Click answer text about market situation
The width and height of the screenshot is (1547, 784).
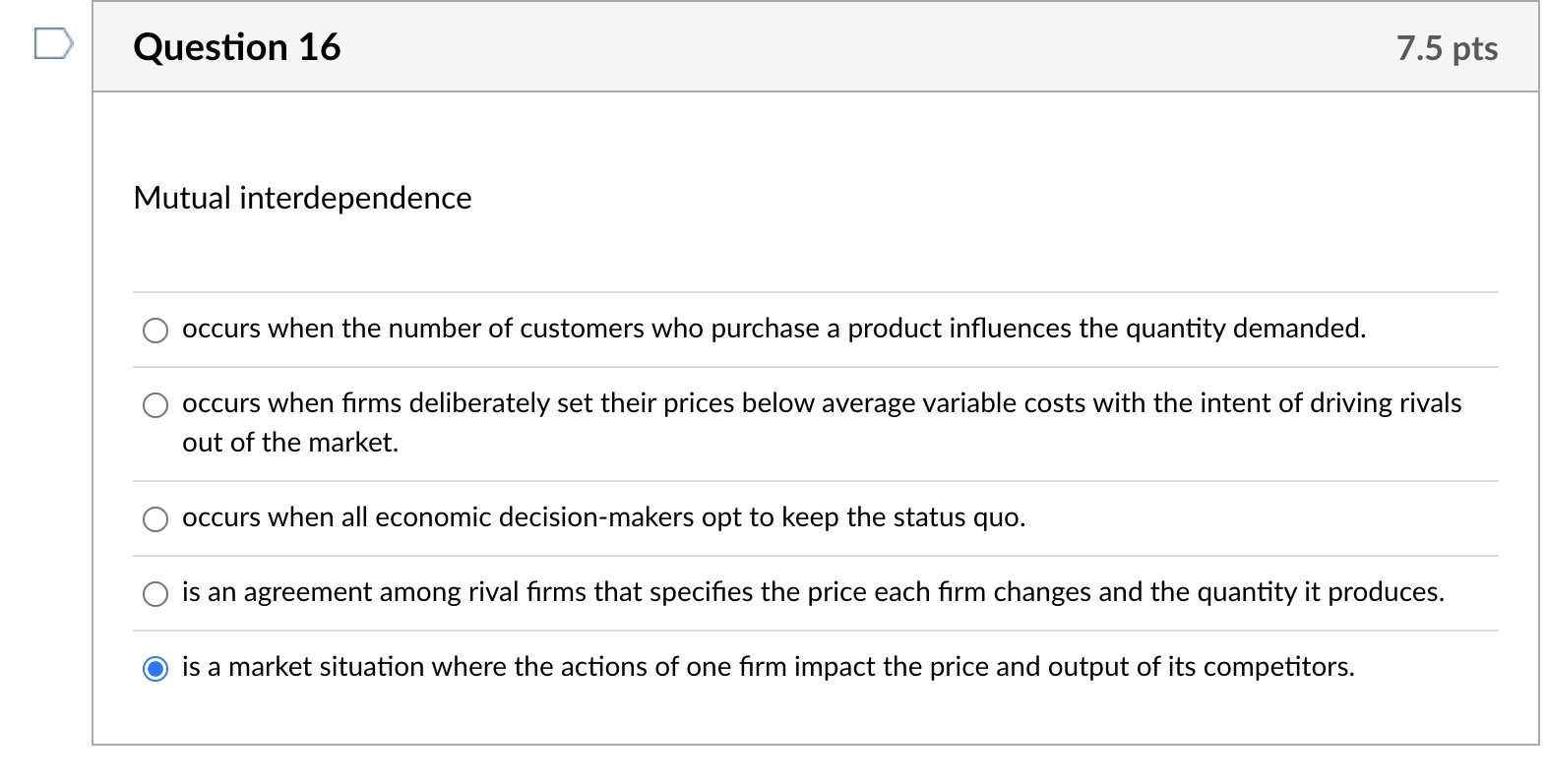pos(768,667)
